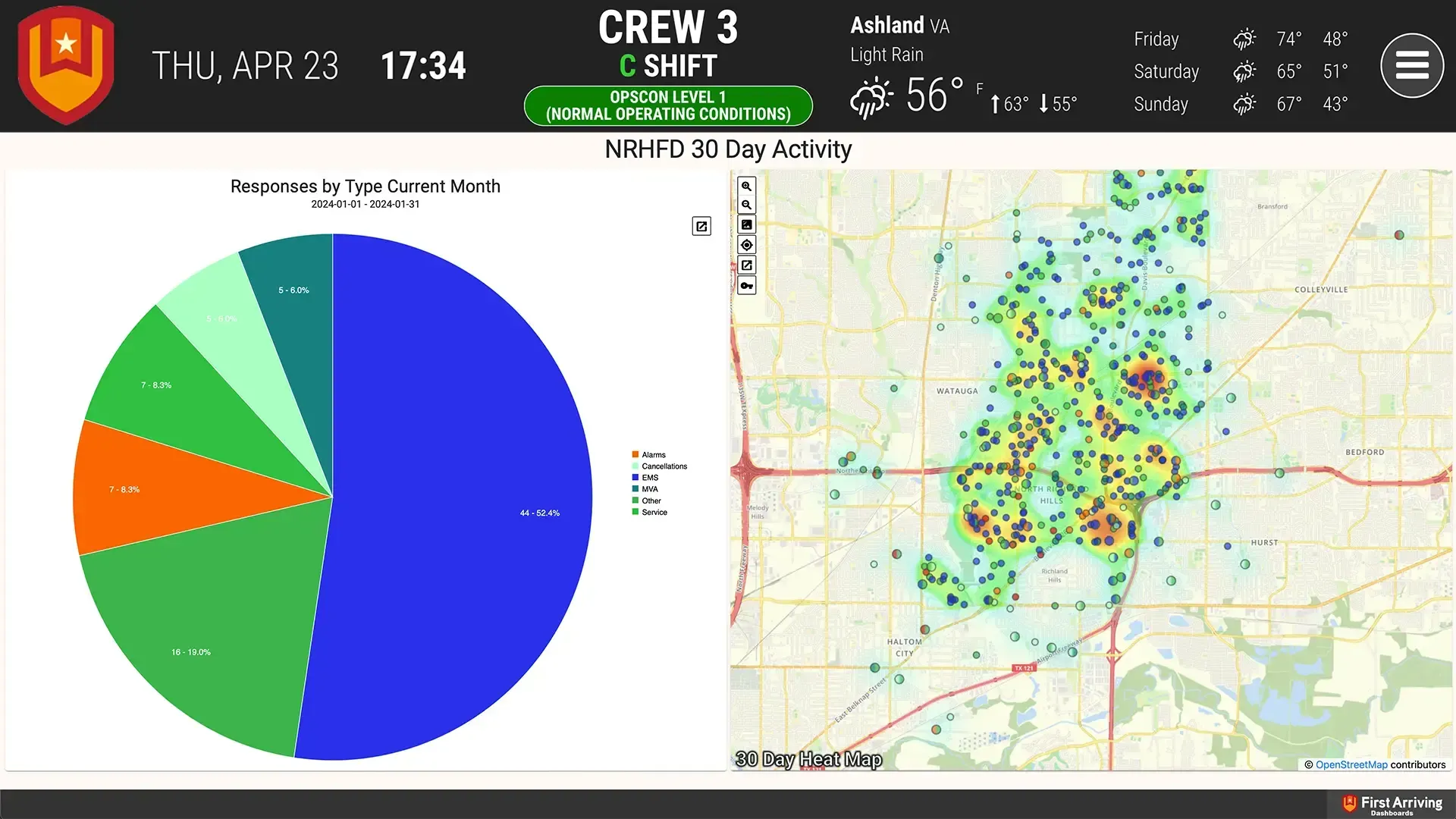Click the OPSCON Level 1 status banner
The image size is (1456, 819).
pyautogui.click(x=668, y=105)
